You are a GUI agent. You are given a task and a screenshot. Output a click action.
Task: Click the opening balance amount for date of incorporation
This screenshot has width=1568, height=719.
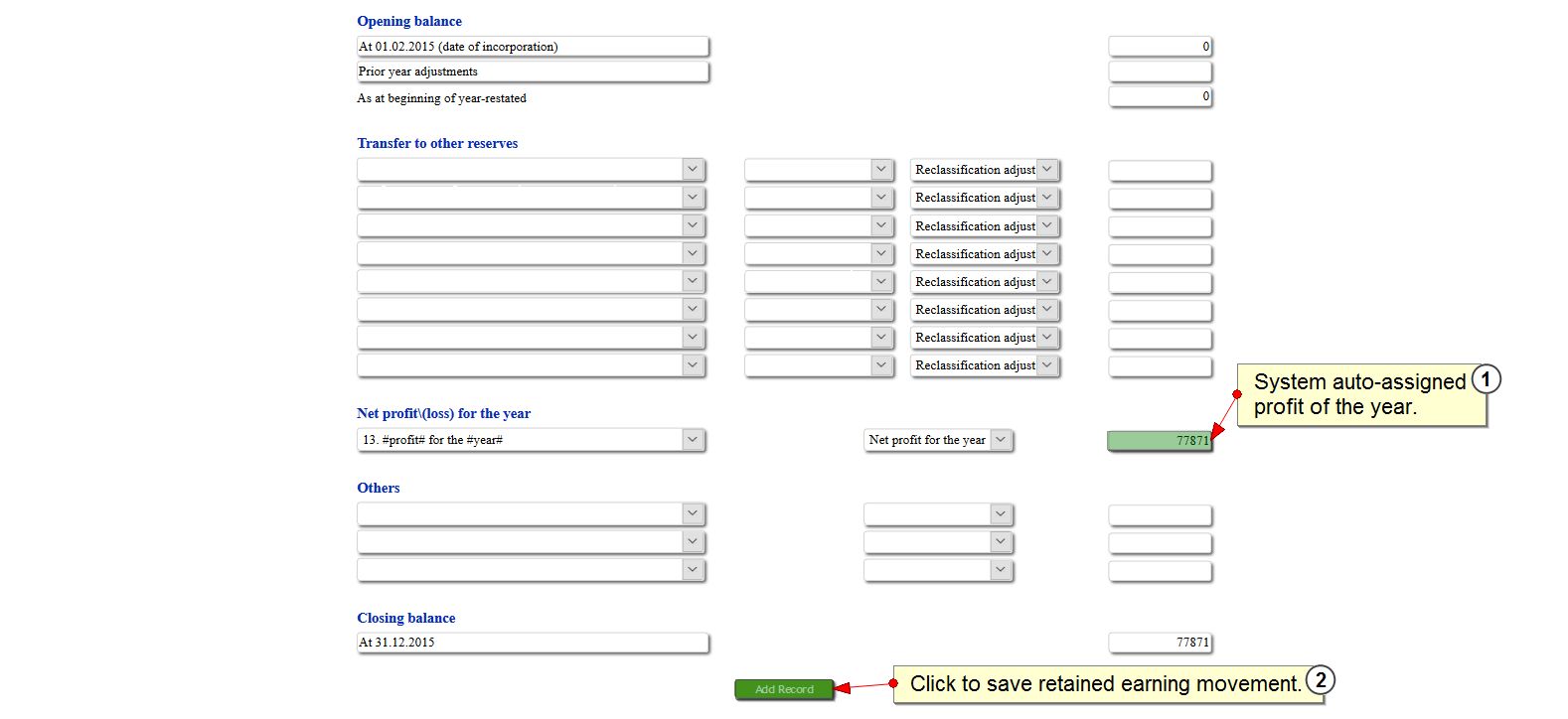click(1160, 47)
